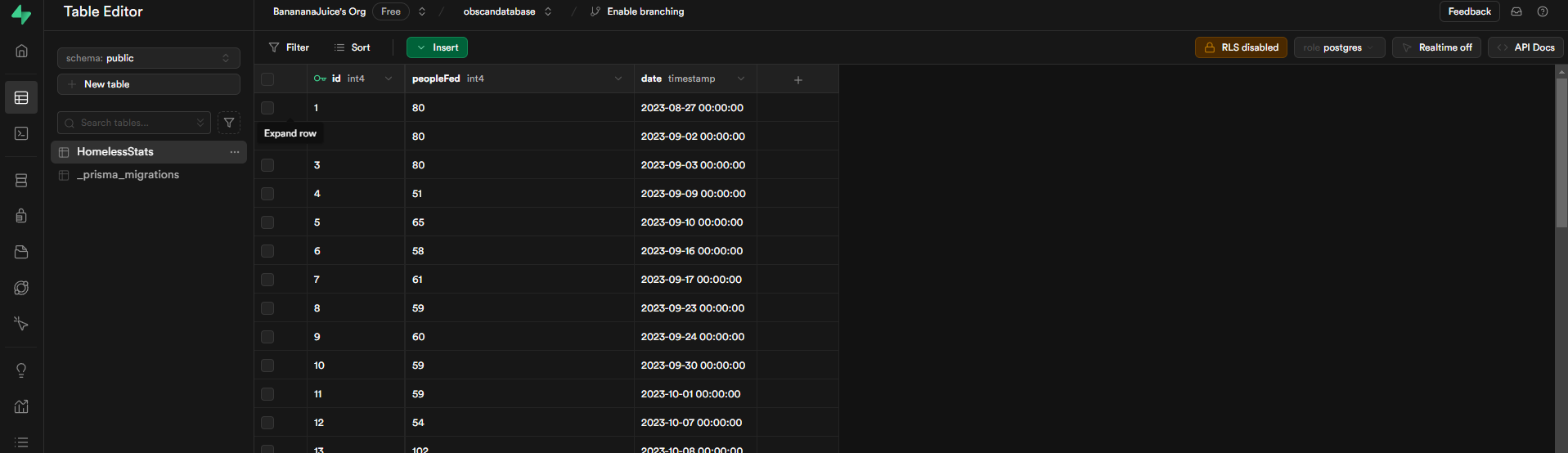
Task: Open HomelessStats table options ellipsis
Action: click(235, 152)
